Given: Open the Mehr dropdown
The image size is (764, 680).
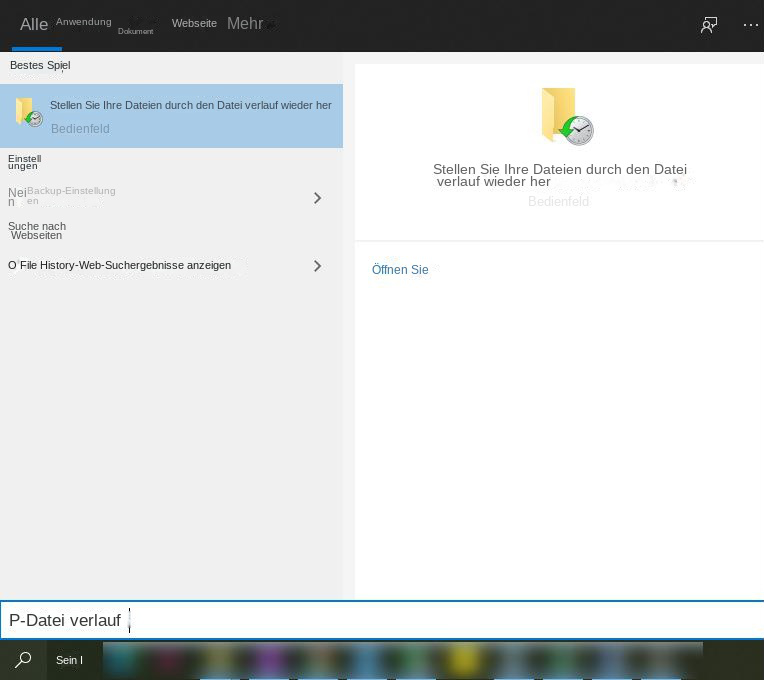Looking at the screenshot, I should [x=245, y=23].
